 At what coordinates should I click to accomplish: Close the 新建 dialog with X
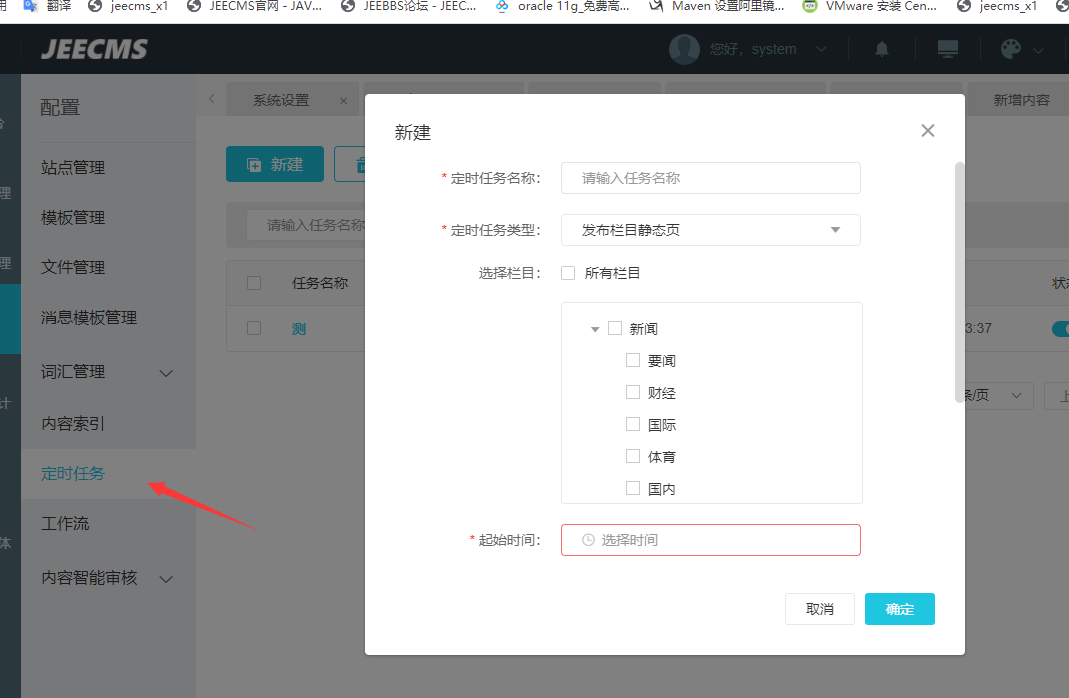coord(928,131)
